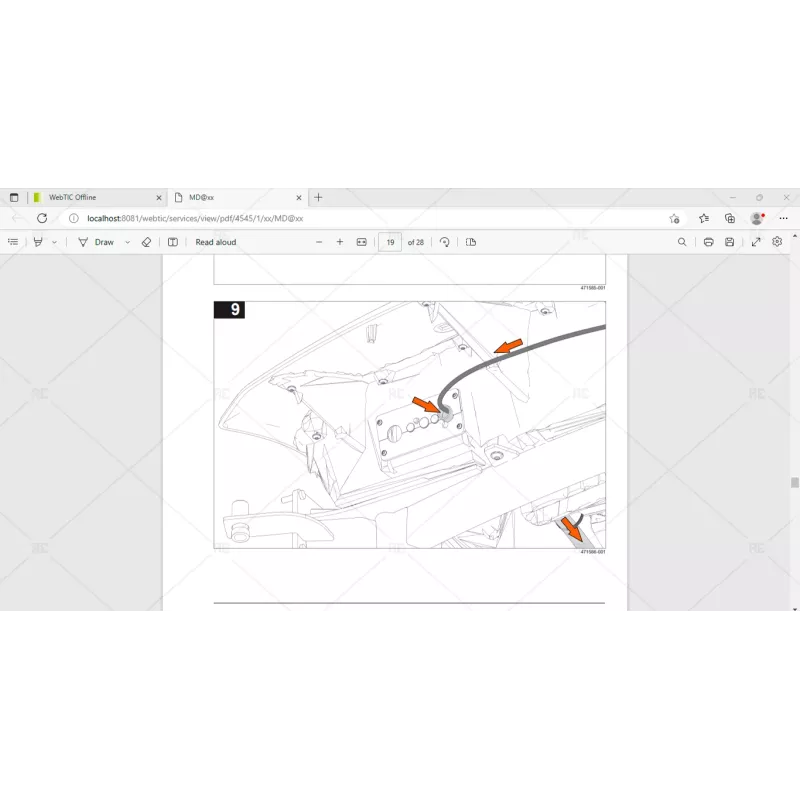Viewport: 800px width, 800px height.
Task: Select the Highlight tool
Action: (38, 242)
